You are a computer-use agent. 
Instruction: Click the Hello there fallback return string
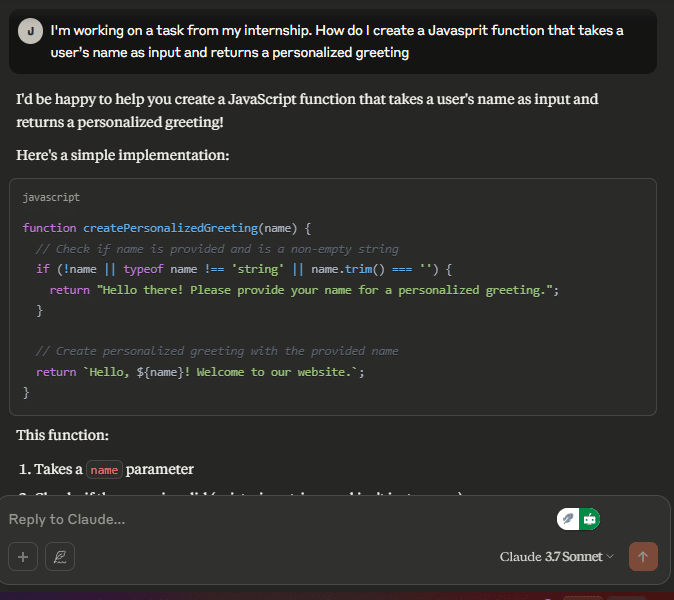pyautogui.click(x=325, y=291)
